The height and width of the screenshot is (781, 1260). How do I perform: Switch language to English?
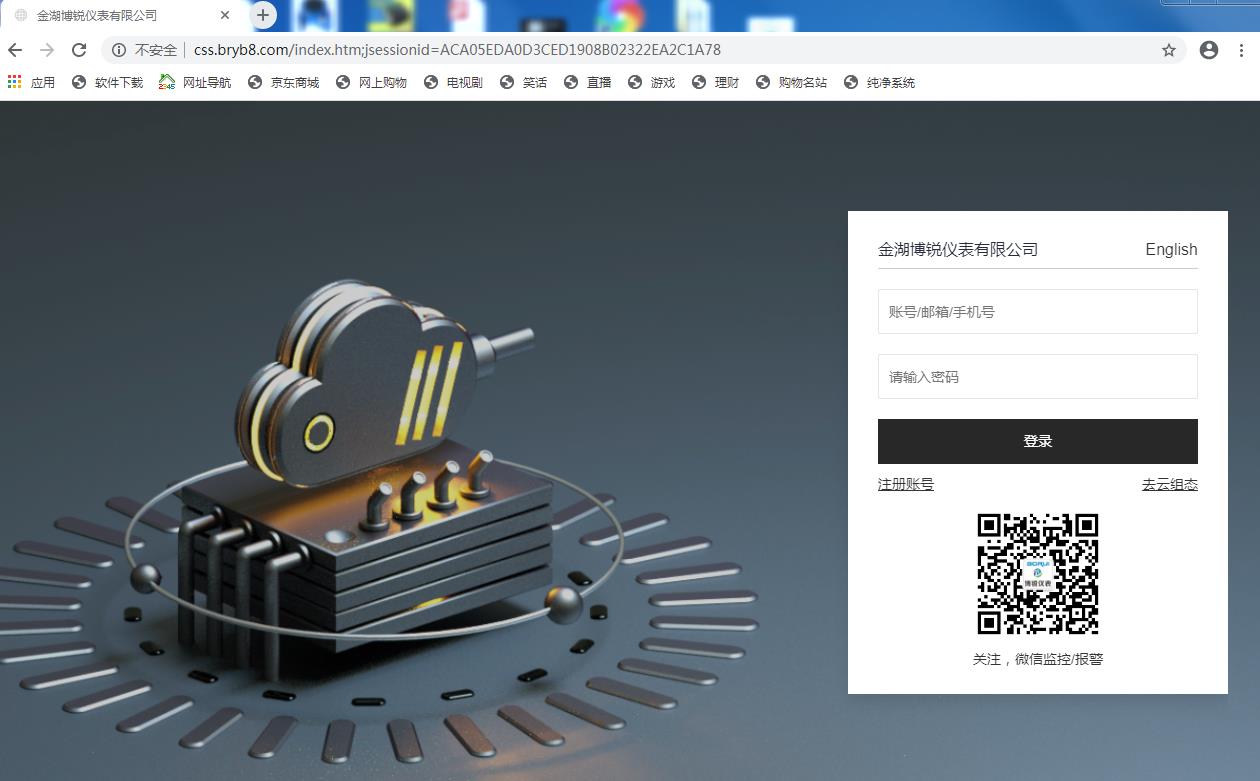point(1171,250)
